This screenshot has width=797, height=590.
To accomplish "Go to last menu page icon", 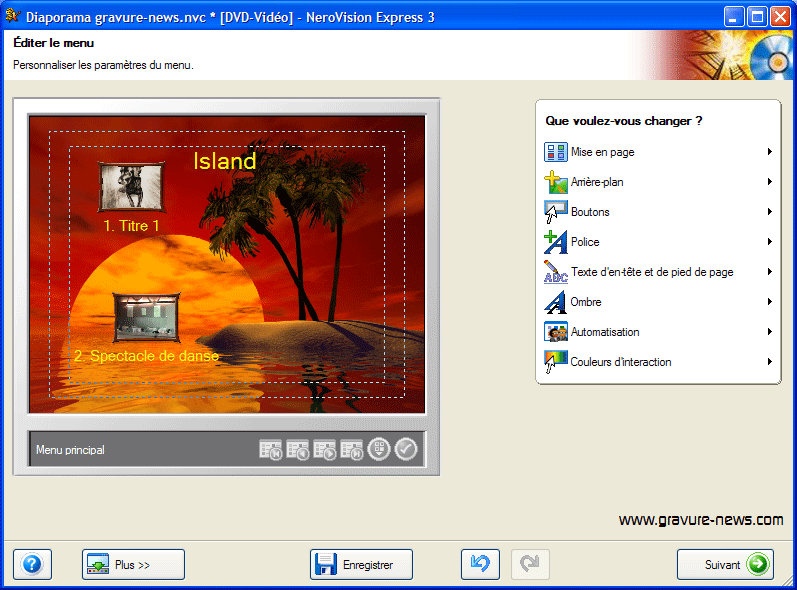I will click(x=352, y=450).
